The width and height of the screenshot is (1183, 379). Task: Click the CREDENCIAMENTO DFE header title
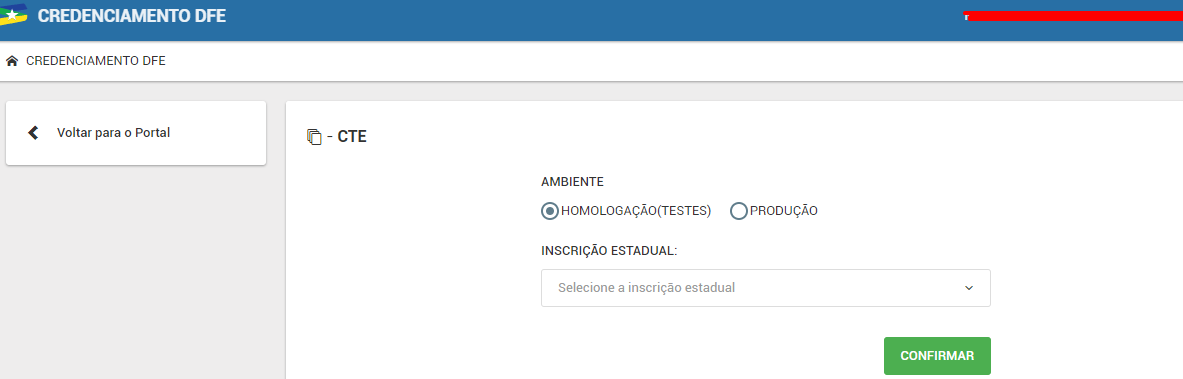tap(131, 16)
